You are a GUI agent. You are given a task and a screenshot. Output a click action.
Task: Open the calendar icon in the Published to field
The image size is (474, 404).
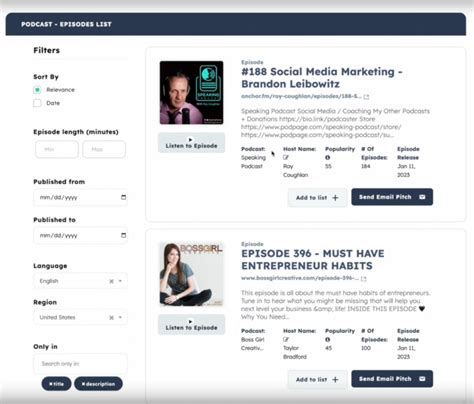click(123, 235)
